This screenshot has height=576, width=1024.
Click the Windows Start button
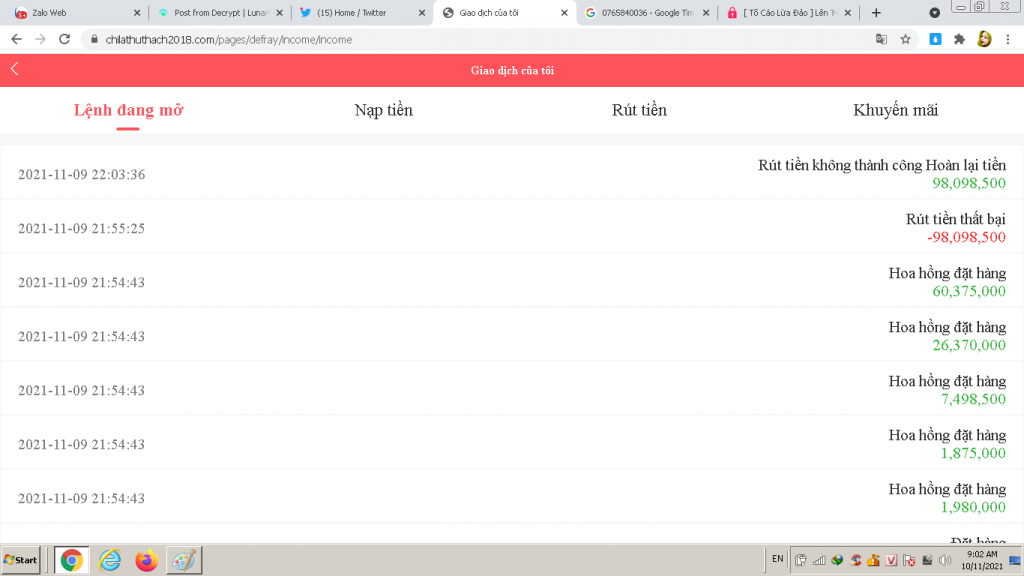click(x=21, y=560)
